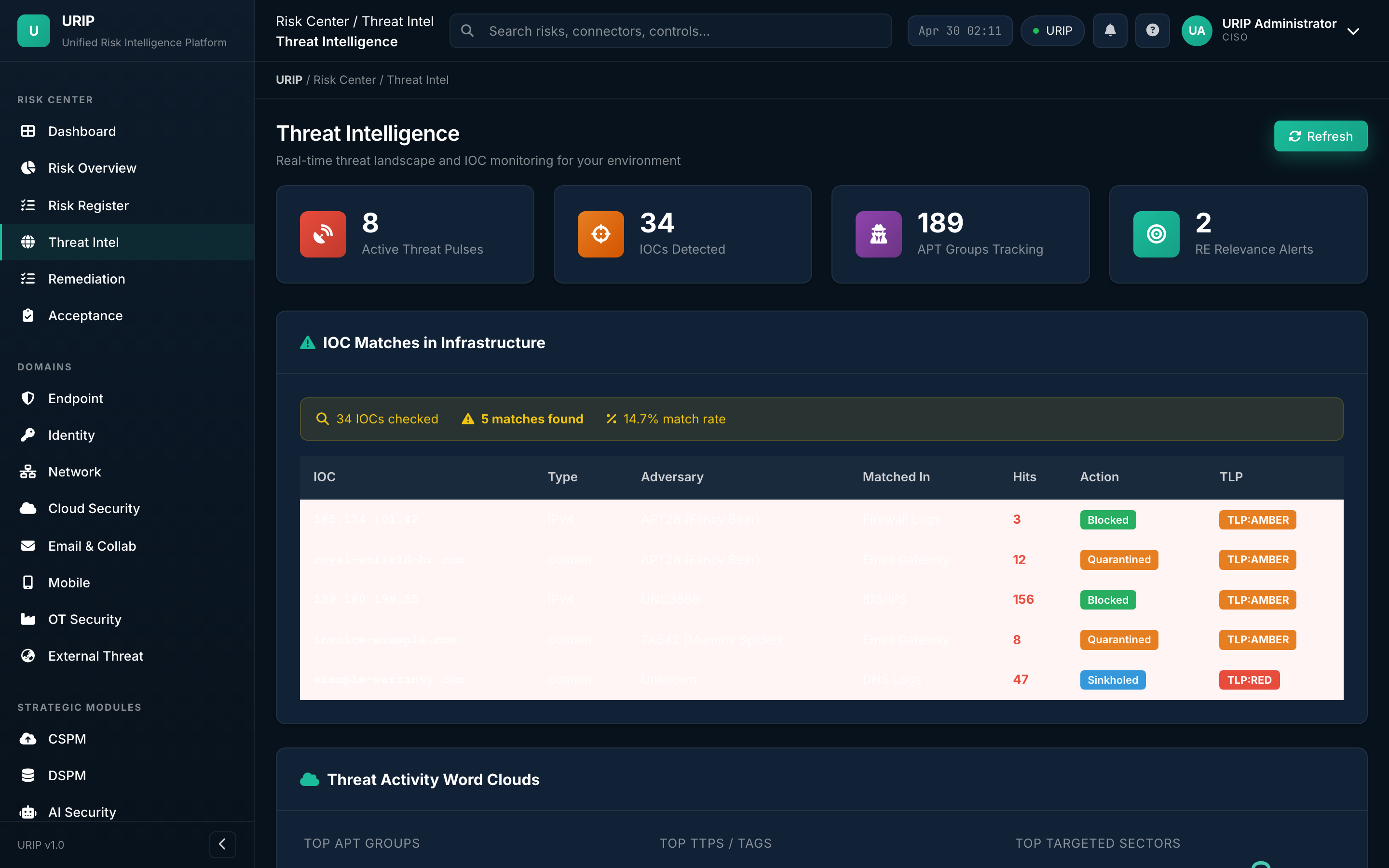Select Threat Intel in sidebar

tap(127, 242)
